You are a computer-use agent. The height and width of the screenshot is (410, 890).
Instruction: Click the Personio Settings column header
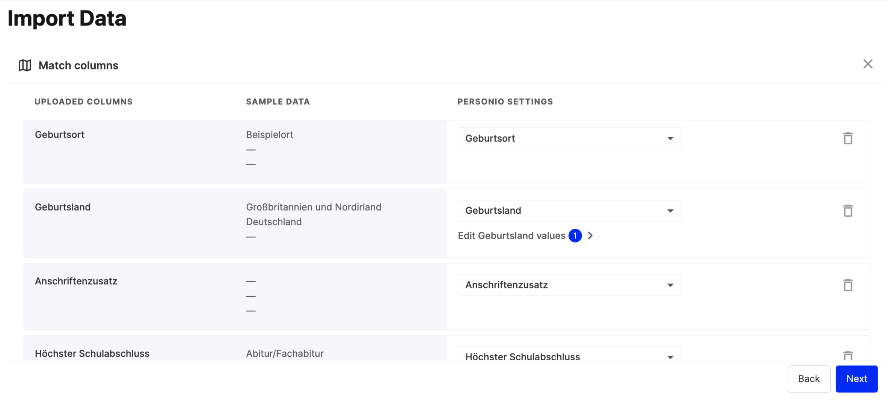tap(505, 102)
